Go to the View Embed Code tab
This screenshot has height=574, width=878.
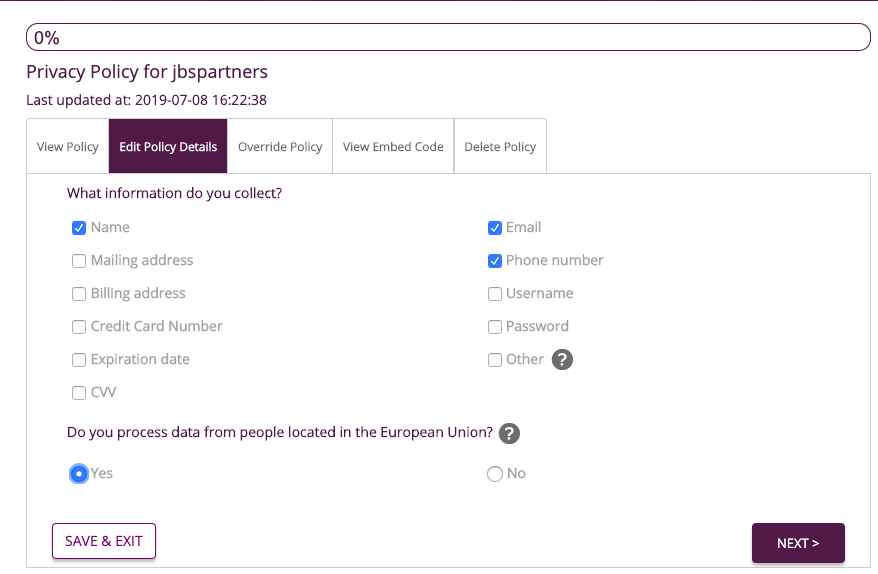393,147
